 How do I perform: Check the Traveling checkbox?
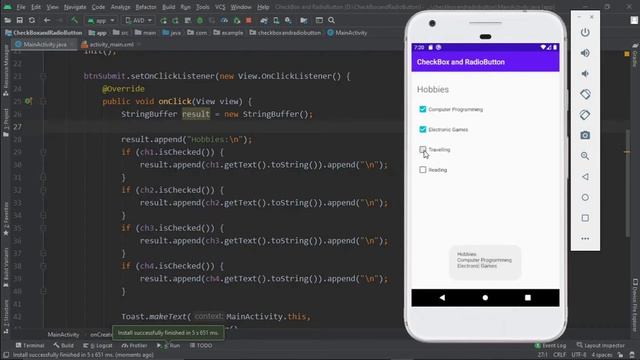click(x=422, y=149)
